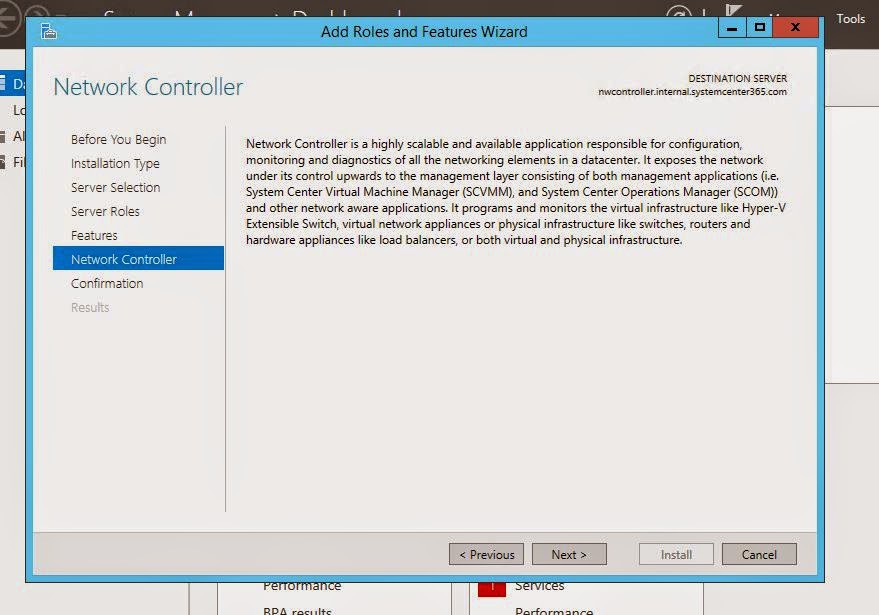Viewport: 879px width, 615px height.
Task: Click the Server Manager back arrow
Action: pos(10,20)
